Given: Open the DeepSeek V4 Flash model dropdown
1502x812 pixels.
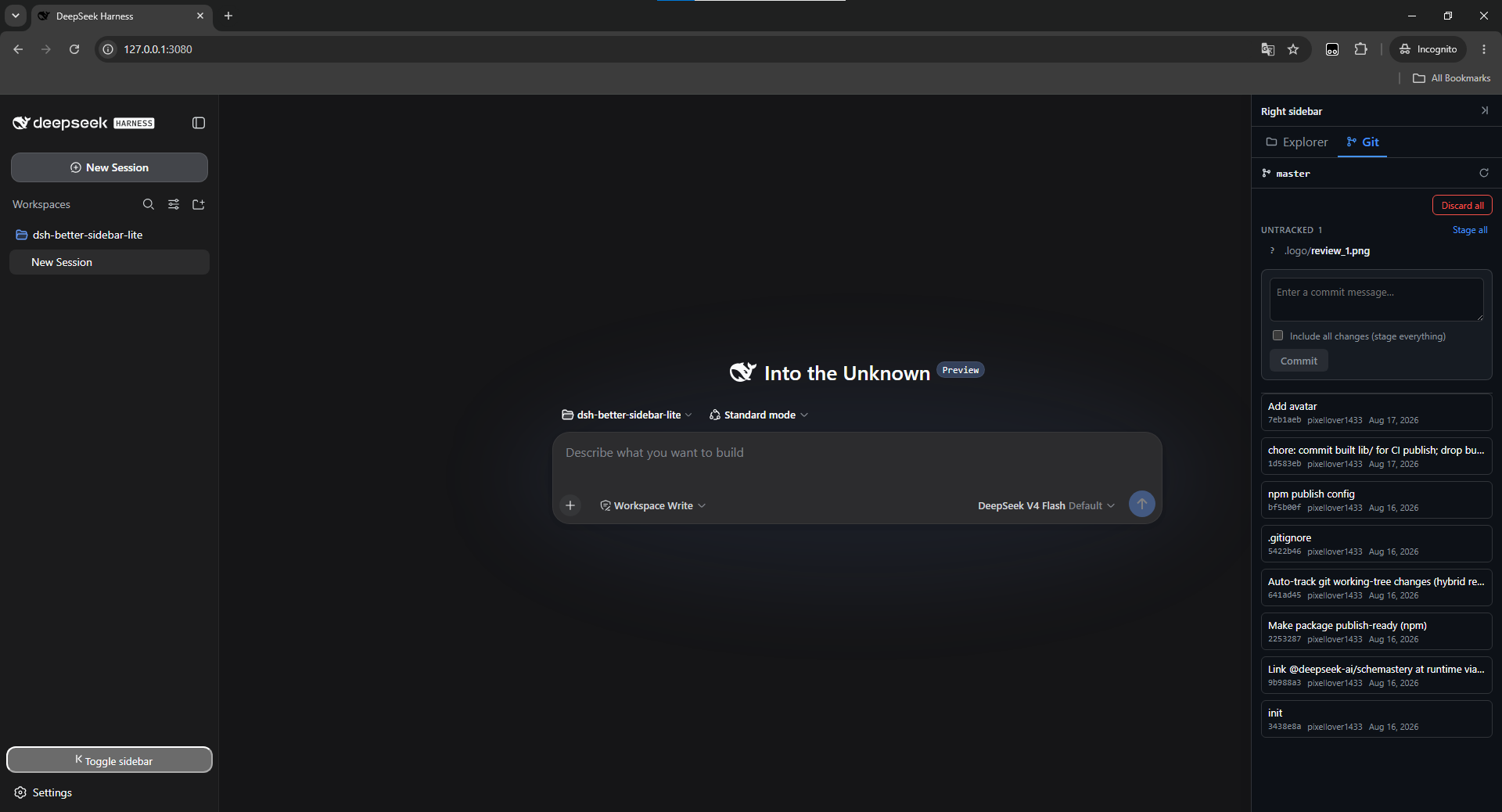Looking at the screenshot, I should 1047,505.
